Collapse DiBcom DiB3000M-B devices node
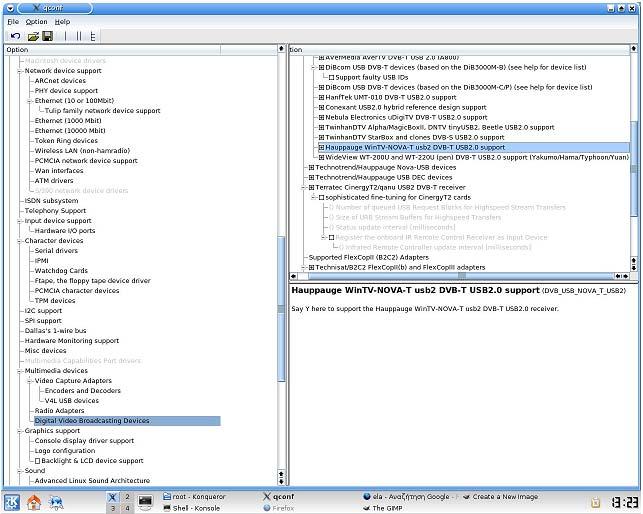Screen dimensions: 643x514 tap(314, 68)
